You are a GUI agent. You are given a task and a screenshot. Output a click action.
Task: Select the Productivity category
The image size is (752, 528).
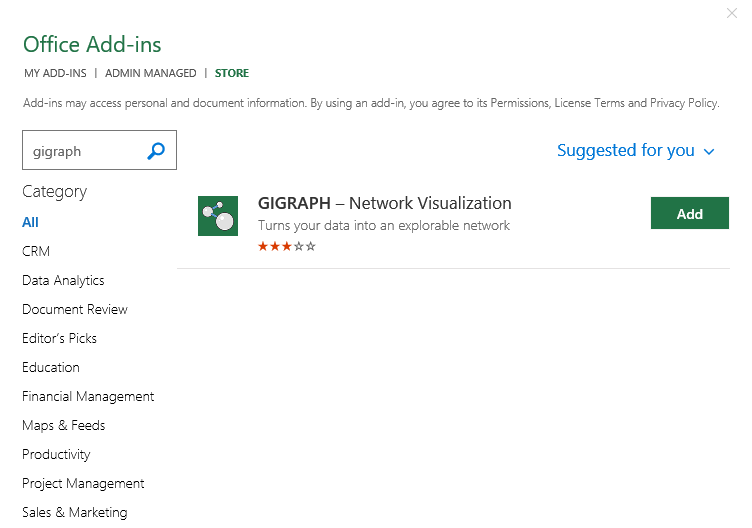tap(56, 455)
